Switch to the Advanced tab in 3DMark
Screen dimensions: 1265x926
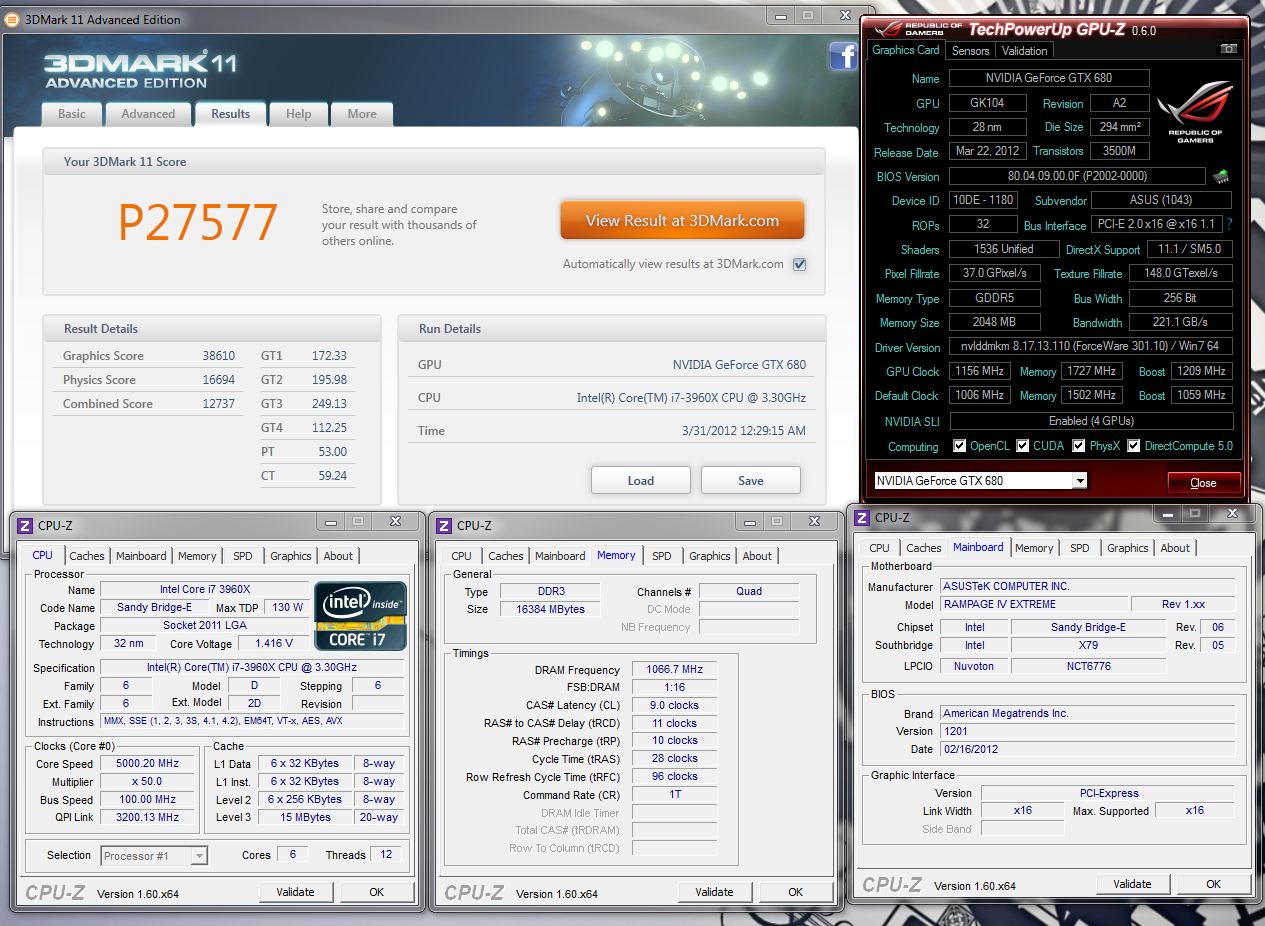click(x=148, y=114)
